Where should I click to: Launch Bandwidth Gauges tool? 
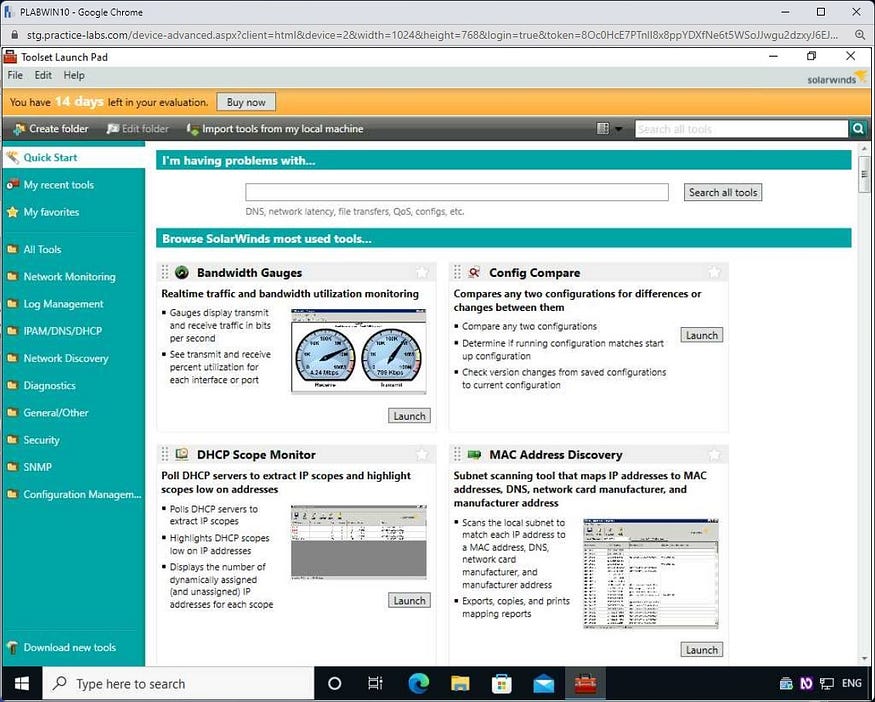click(x=409, y=416)
